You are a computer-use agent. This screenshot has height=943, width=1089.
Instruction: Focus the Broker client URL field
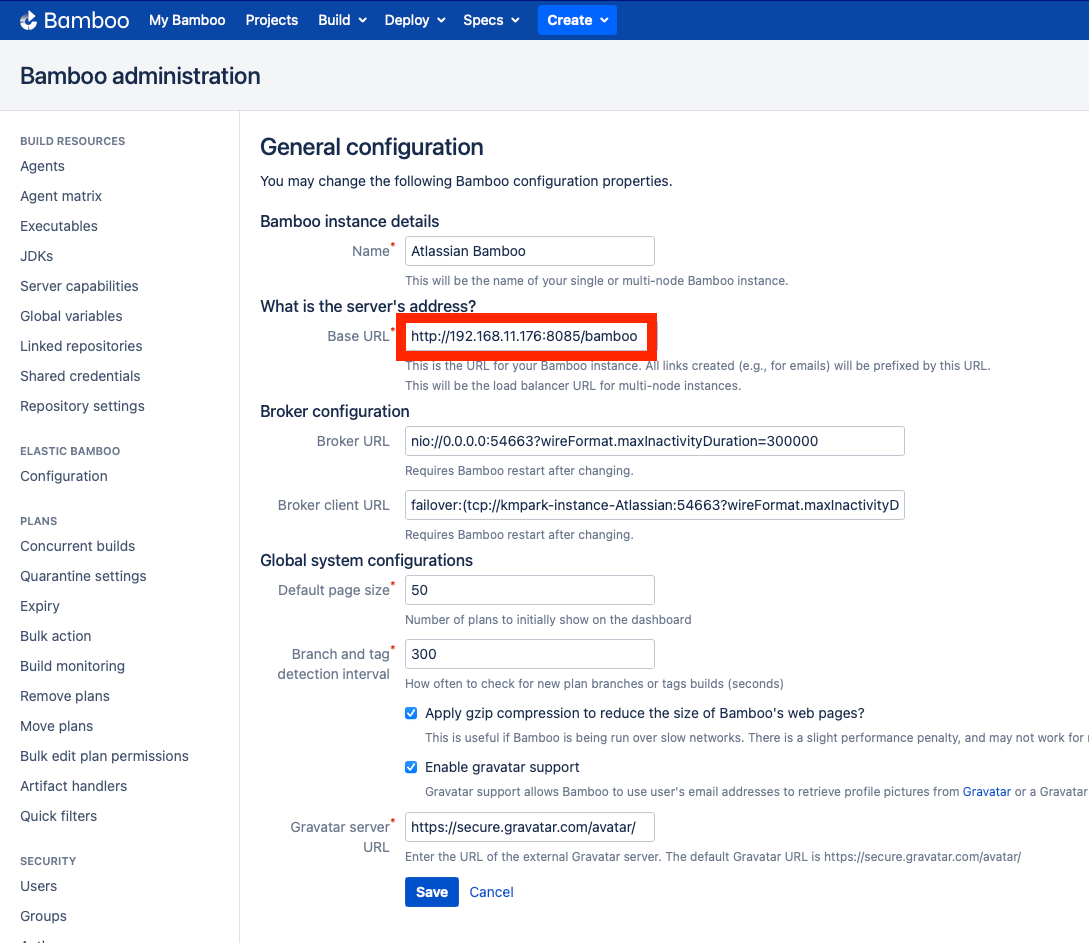click(x=654, y=505)
